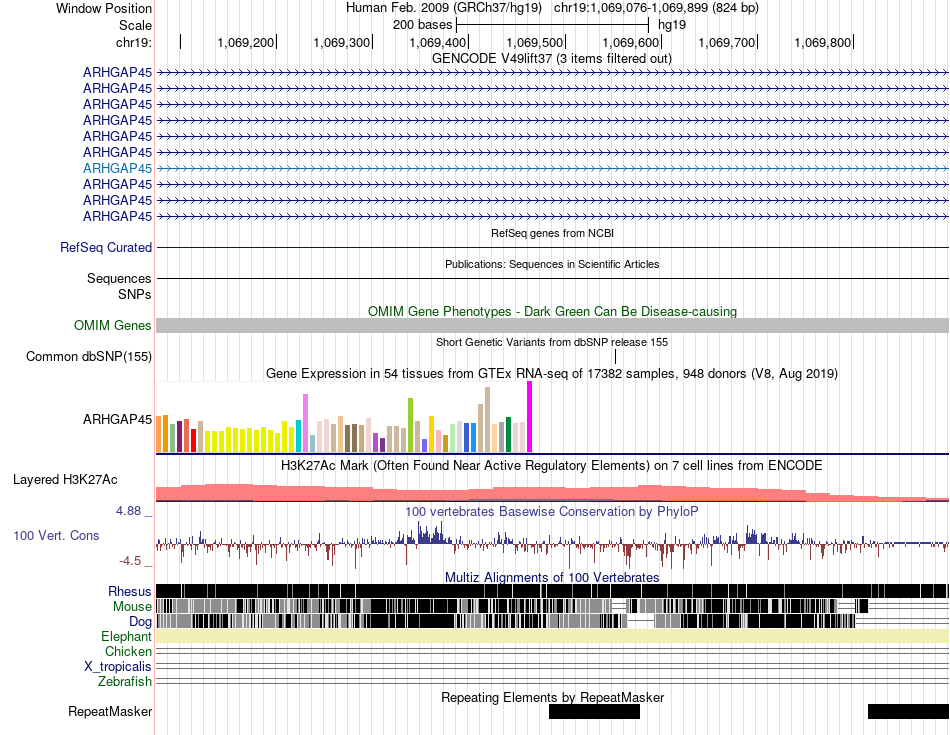
Task: Click the X_tropicalis alignment row label
Action: 118,667
